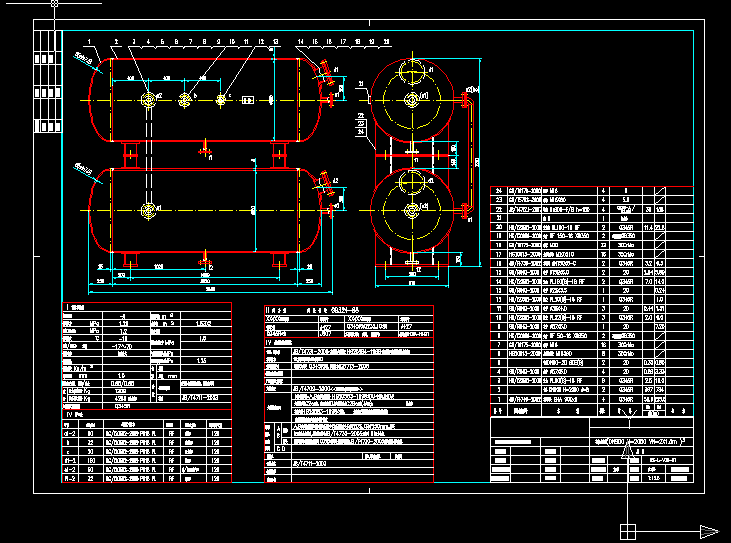Select the "c" row label in the nozzle table
Screen dimensions: 731x543
pyautogui.click(x=69, y=451)
